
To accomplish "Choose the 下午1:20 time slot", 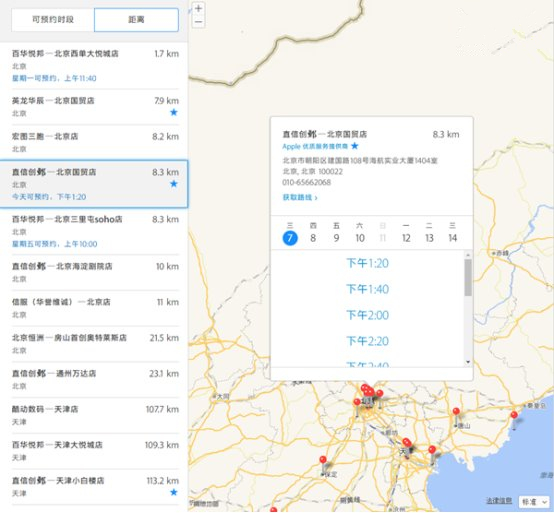I will (x=367, y=263).
